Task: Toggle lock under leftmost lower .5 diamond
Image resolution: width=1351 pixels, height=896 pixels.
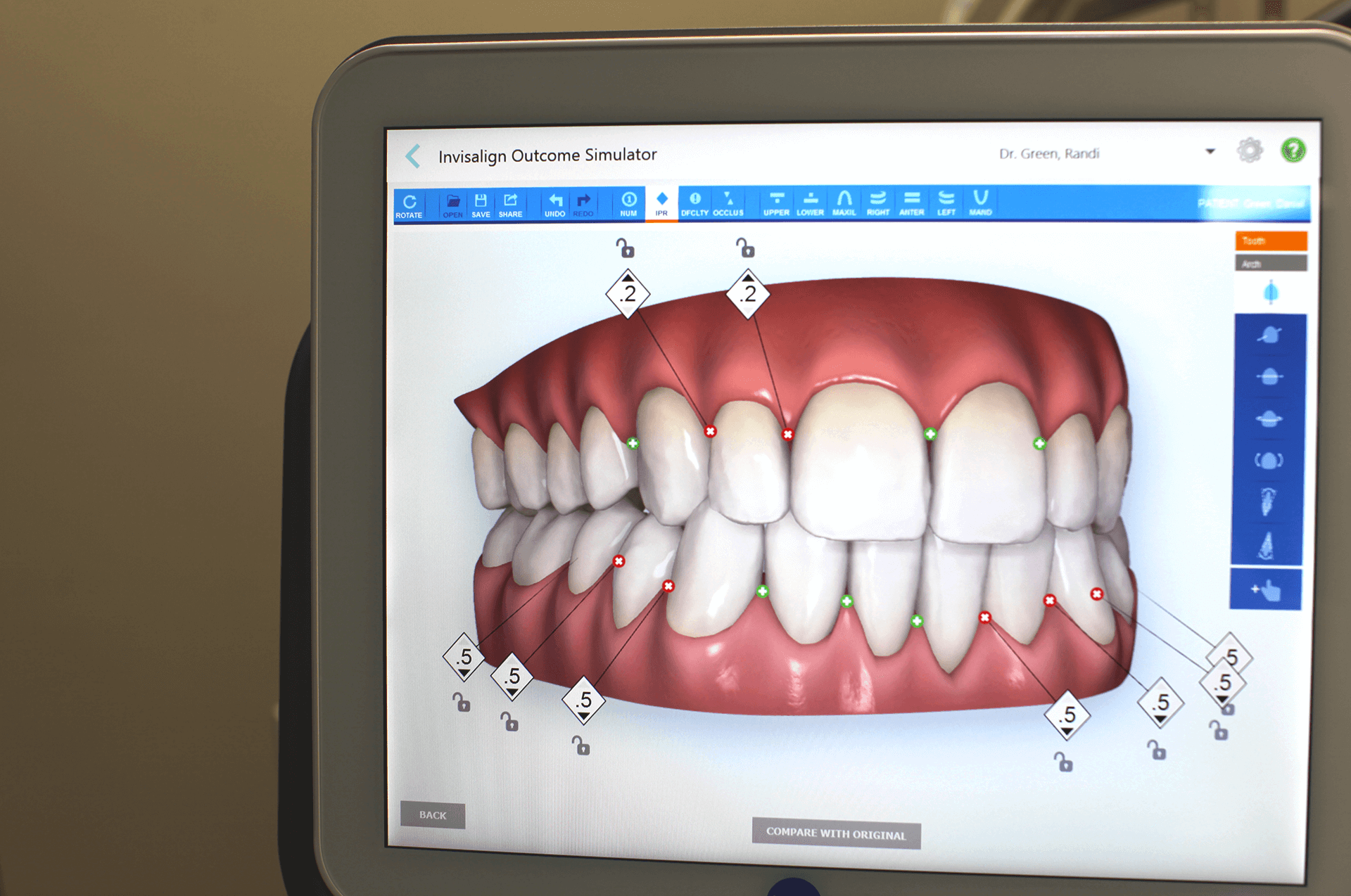Action: pyautogui.click(x=461, y=702)
